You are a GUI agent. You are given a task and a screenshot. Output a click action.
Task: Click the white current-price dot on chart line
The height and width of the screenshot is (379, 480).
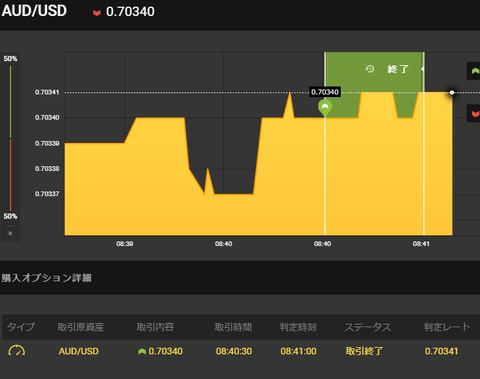pos(452,92)
